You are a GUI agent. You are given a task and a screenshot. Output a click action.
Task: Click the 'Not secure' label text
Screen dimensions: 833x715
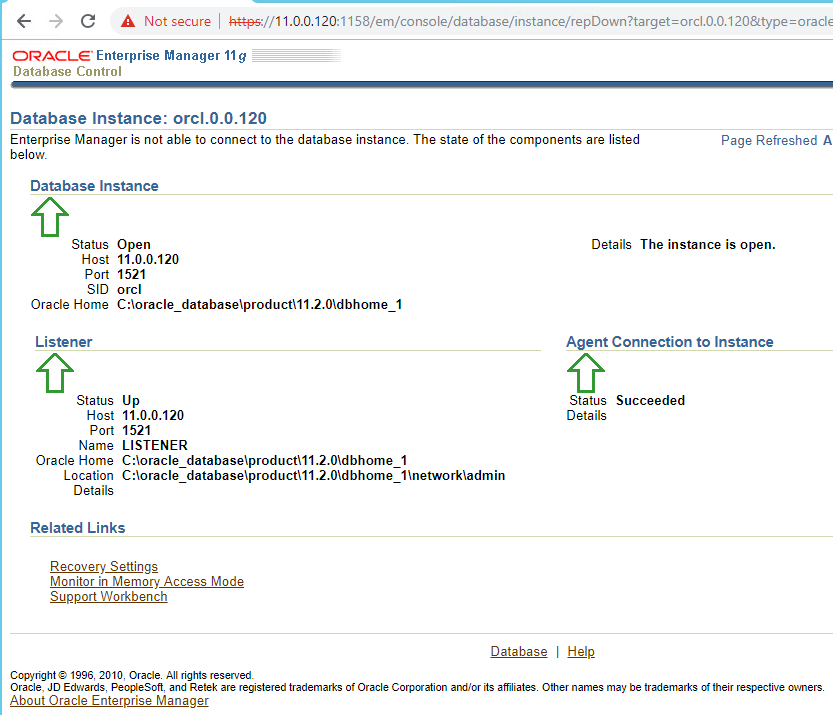click(177, 21)
